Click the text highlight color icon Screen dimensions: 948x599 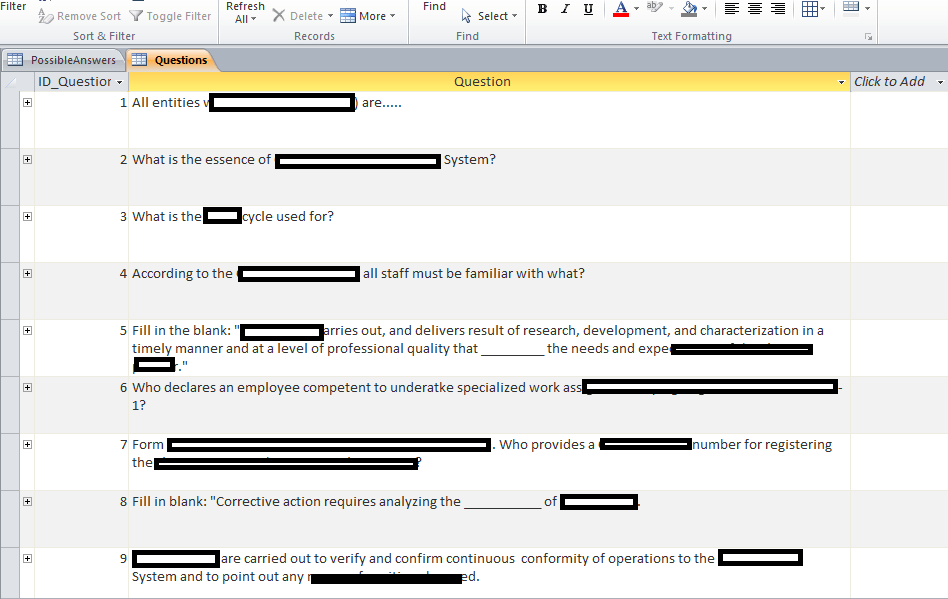tap(654, 8)
